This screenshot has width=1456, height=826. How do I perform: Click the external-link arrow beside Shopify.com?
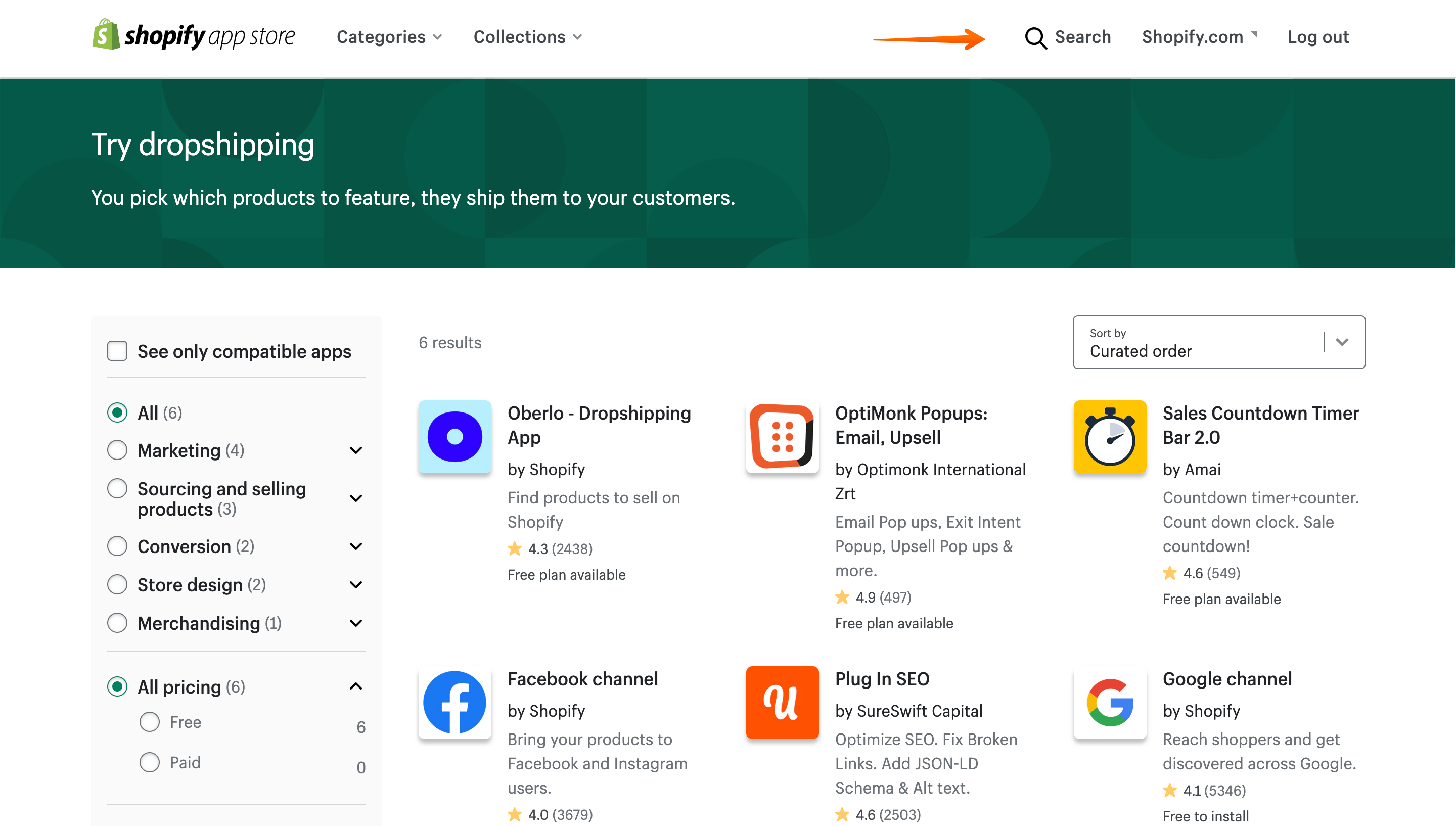coord(1255,33)
